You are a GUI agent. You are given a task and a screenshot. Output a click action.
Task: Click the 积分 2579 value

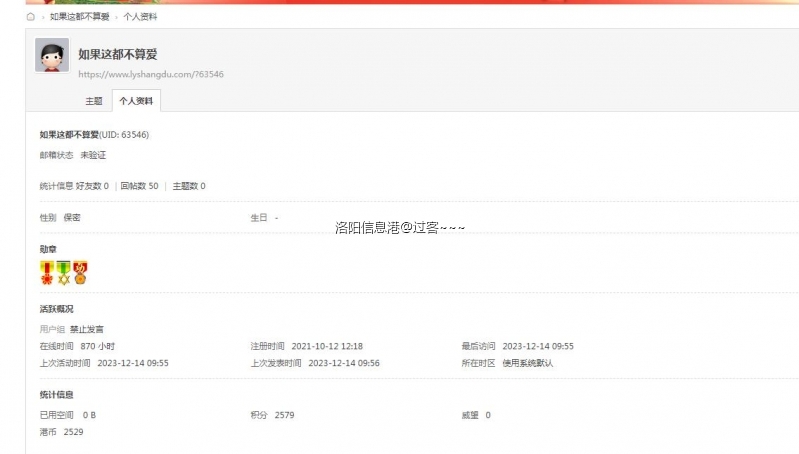click(x=284, y=415)
